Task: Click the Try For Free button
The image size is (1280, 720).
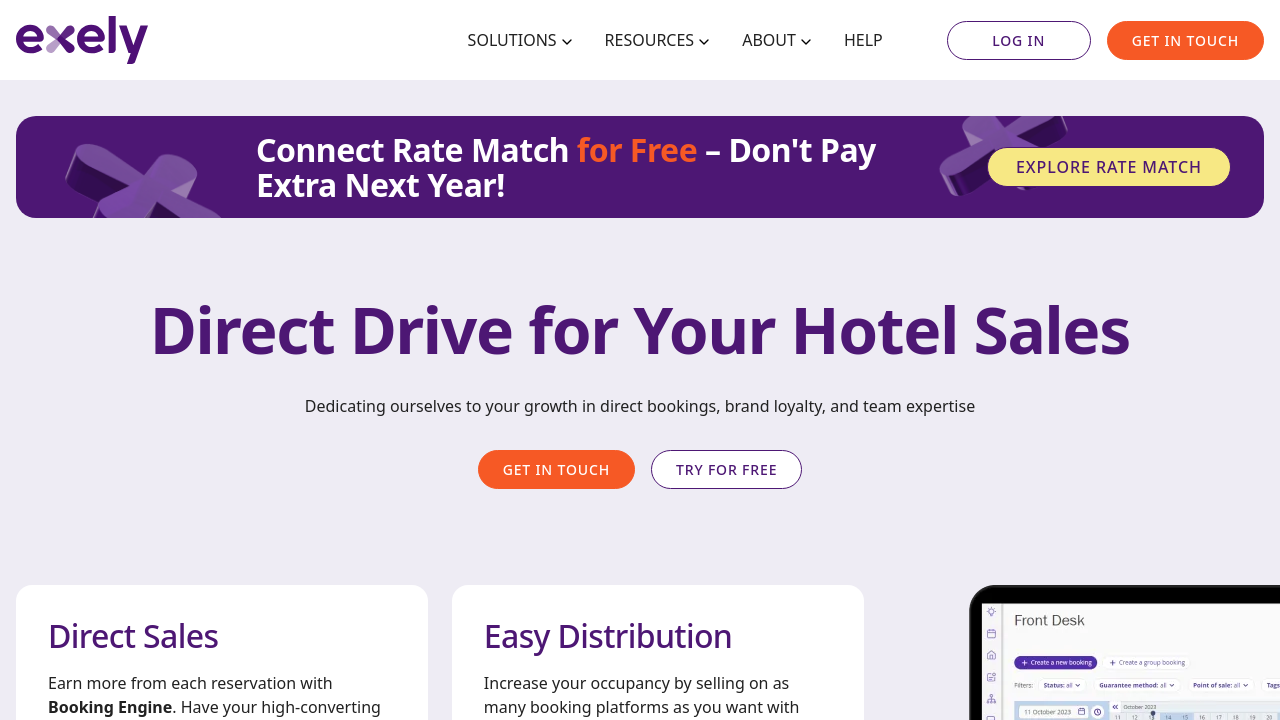Action: pyautogui.click(x=726, y=470)
